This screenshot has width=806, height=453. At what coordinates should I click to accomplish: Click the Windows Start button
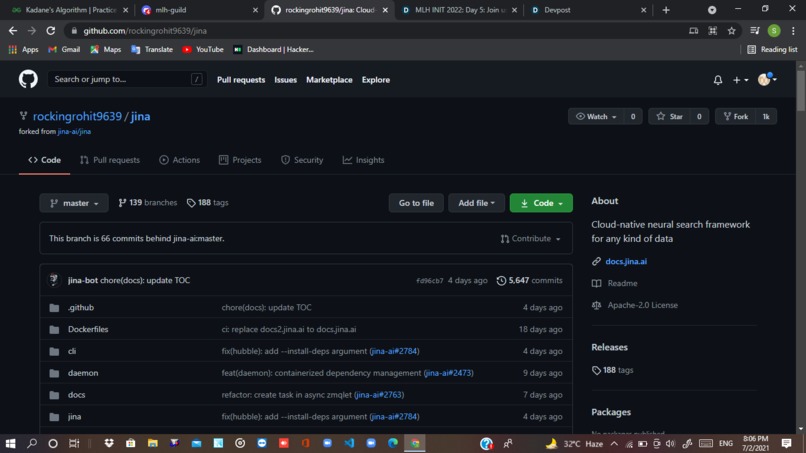[10, 443]
